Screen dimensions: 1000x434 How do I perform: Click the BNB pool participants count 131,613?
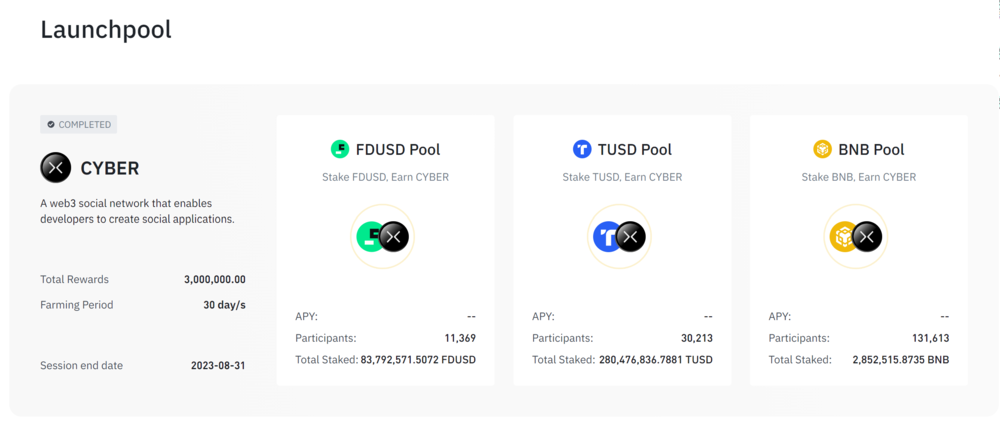(x=931, y=338)
